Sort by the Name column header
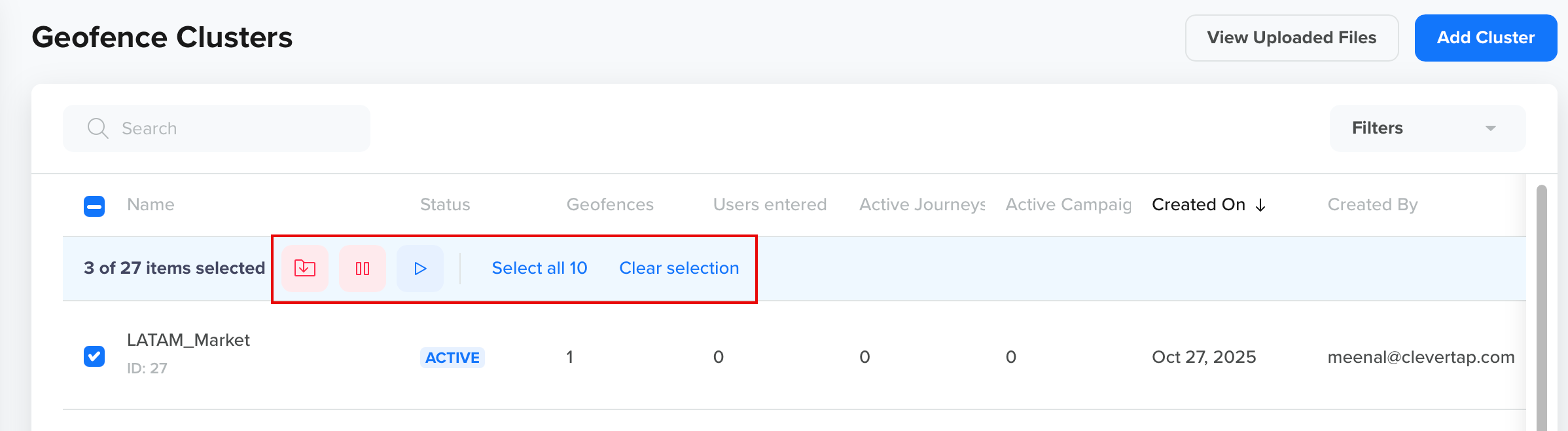 coord(151,205)
